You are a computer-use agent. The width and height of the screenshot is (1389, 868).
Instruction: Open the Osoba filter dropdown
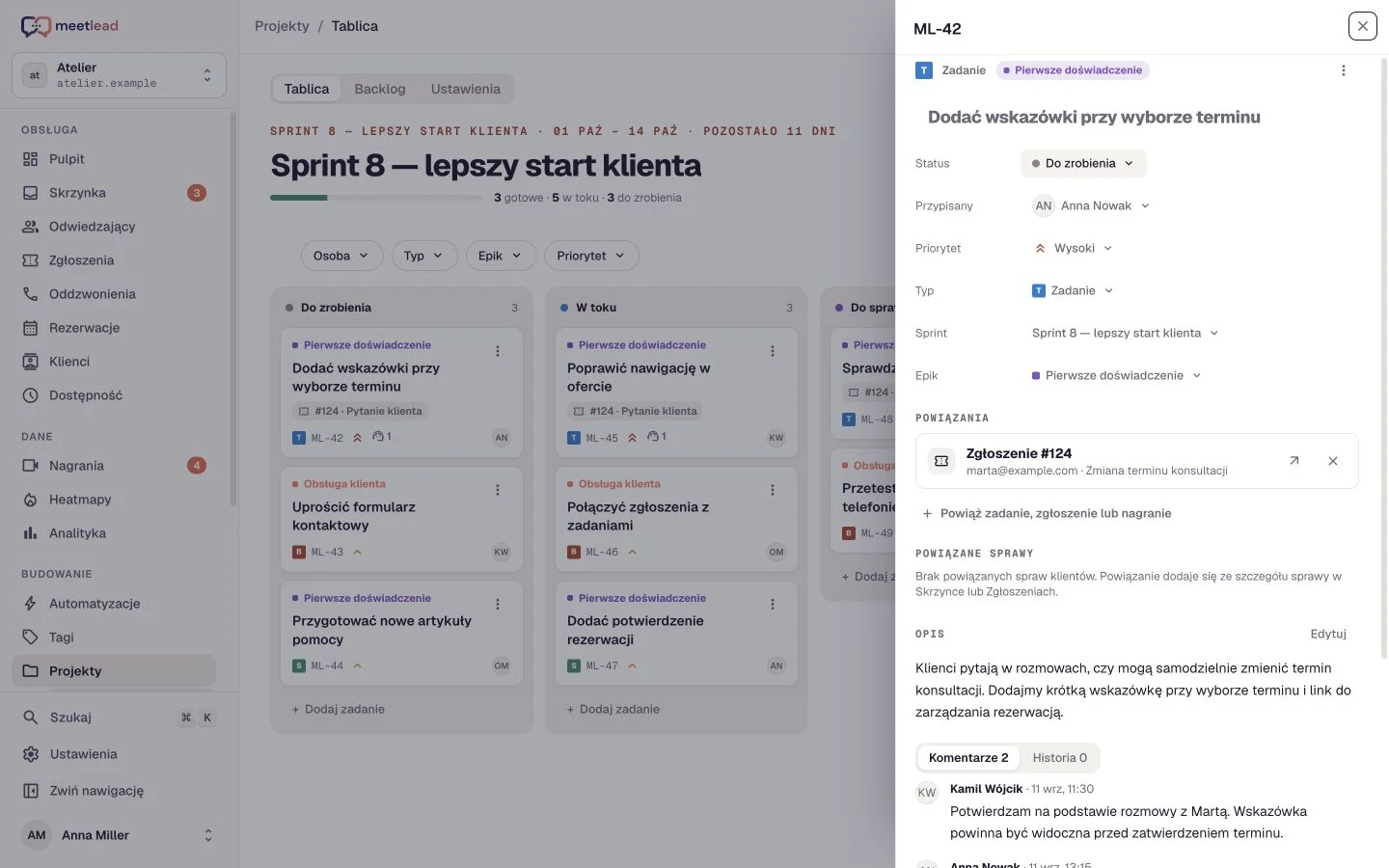click(x=341, y=256)
